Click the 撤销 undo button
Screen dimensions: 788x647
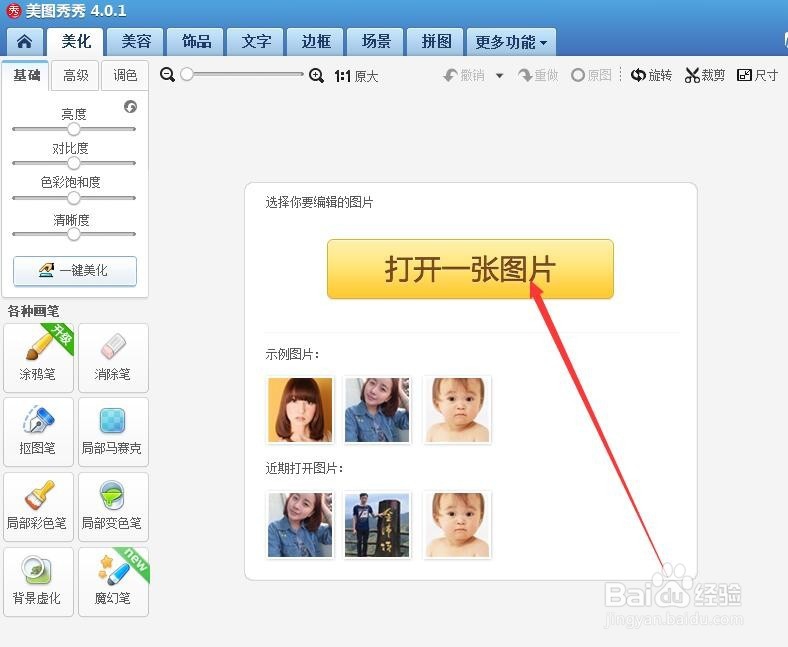point(464,75)
